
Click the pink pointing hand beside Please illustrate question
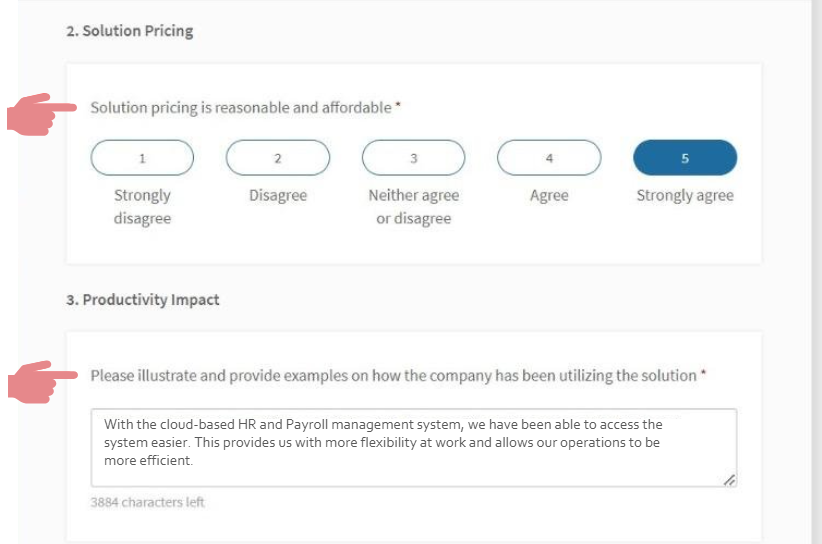(x=43, y=382)
